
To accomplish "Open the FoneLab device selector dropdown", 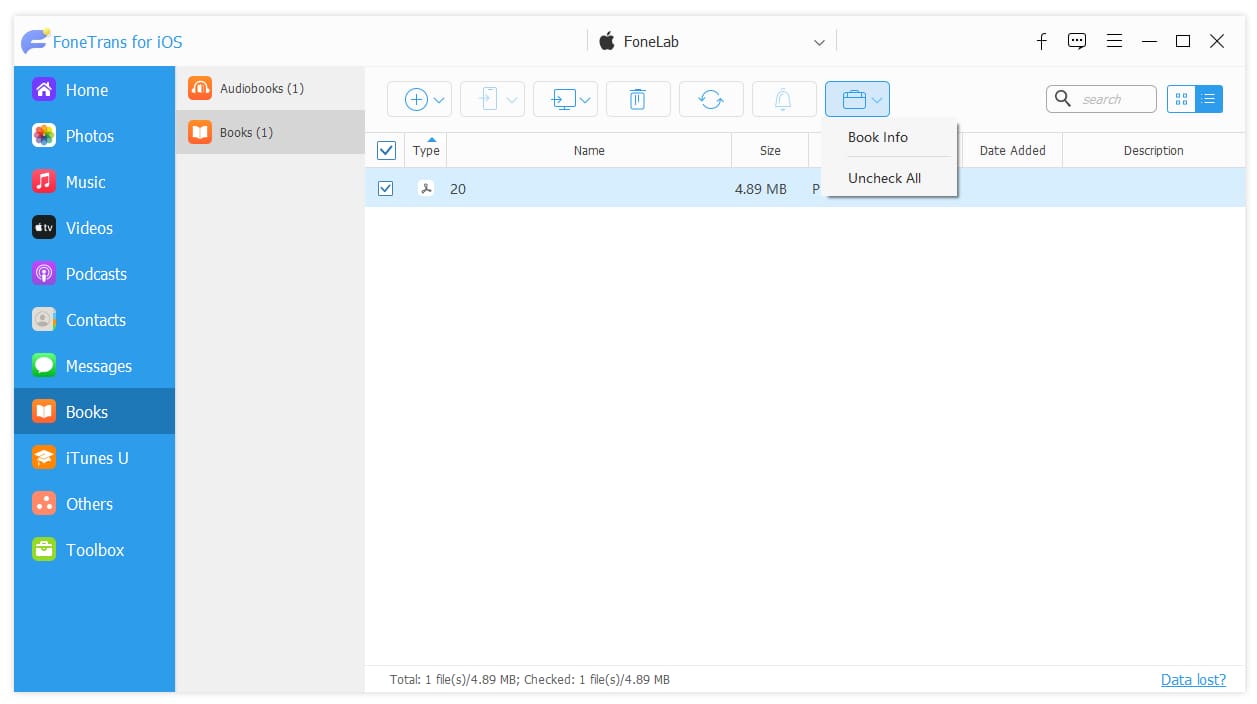I will [x=712, y=42].
